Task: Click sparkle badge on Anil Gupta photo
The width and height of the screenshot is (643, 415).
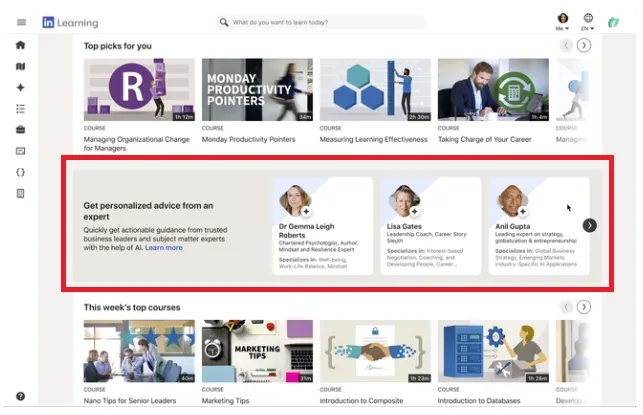Action: tap(522, 212)
